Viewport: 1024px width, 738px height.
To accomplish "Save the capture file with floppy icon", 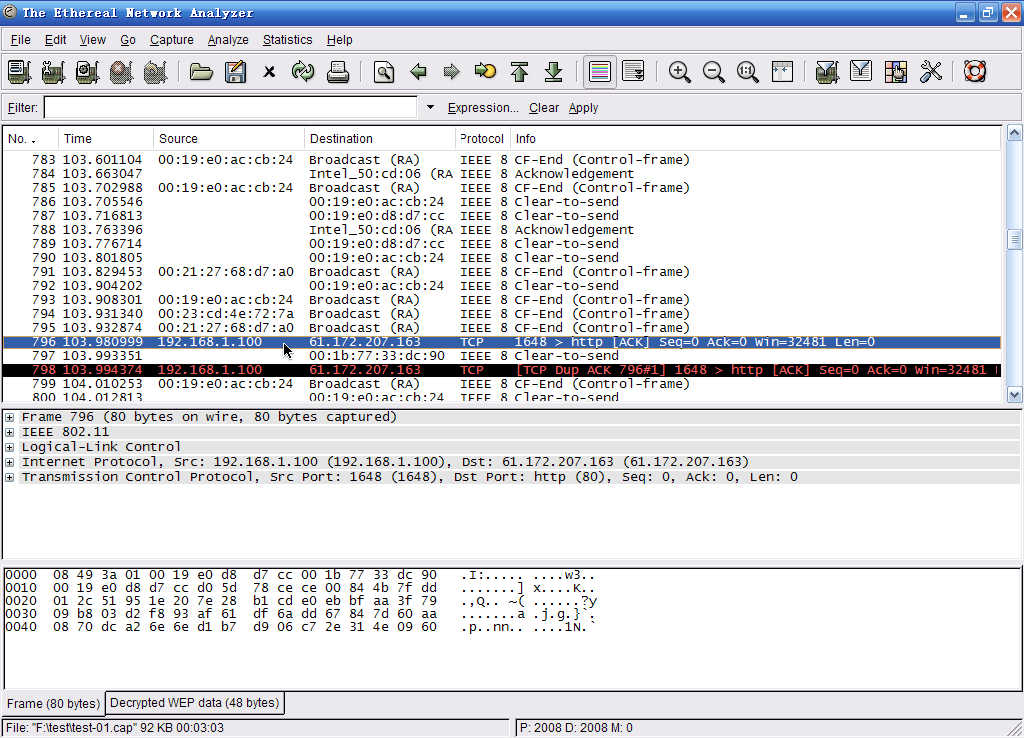I will click(235, 72).
